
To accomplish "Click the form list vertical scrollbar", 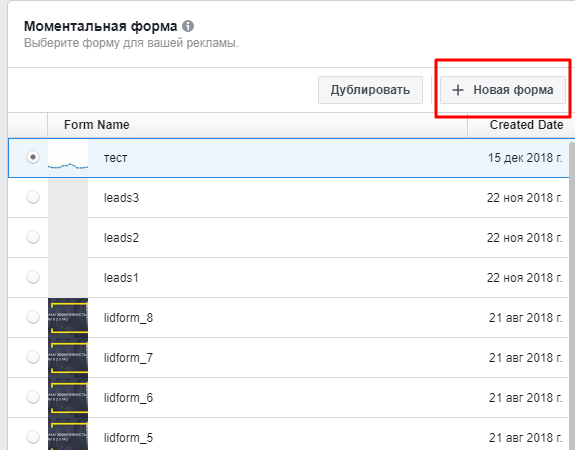I will [x=572, y=295].
